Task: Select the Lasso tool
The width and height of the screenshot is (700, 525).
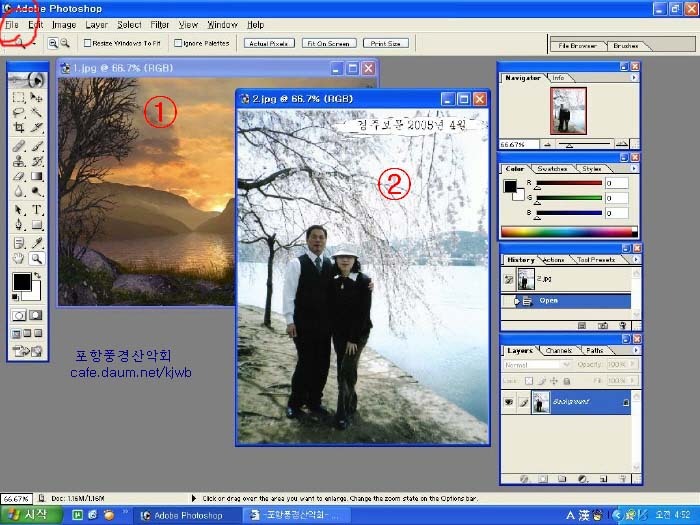Action: coord(19,112)
